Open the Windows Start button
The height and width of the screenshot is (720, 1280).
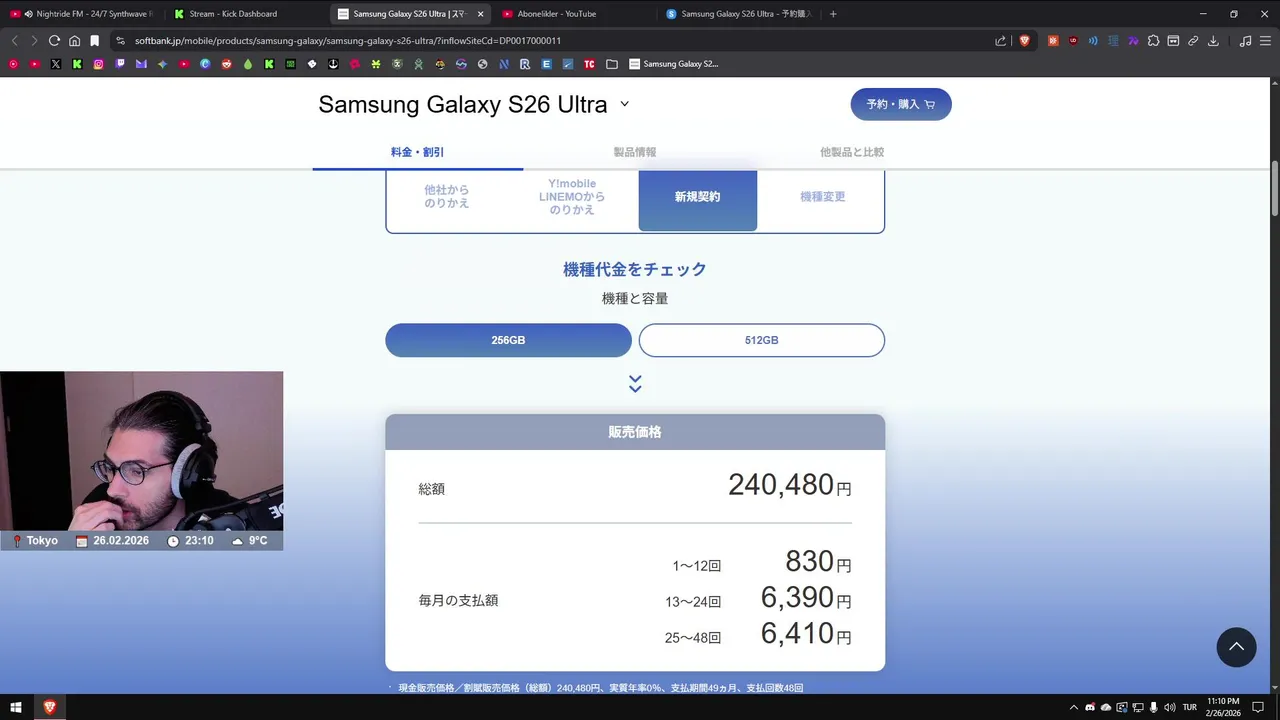point(16,707)
